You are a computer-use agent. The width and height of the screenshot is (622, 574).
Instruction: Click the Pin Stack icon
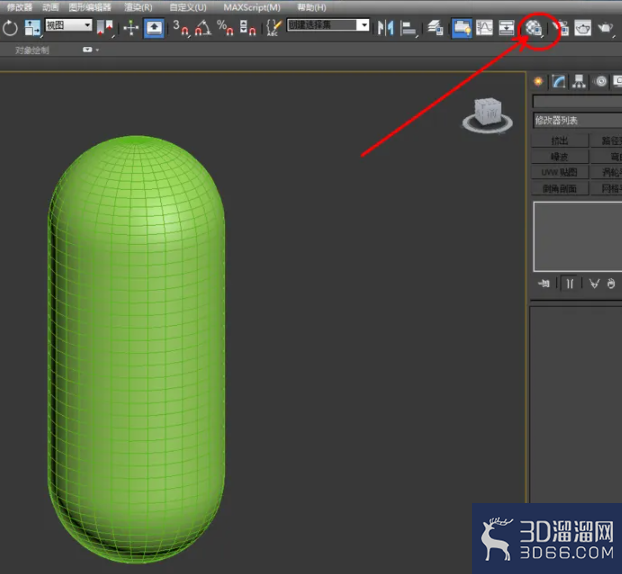(x=544, y=283)
